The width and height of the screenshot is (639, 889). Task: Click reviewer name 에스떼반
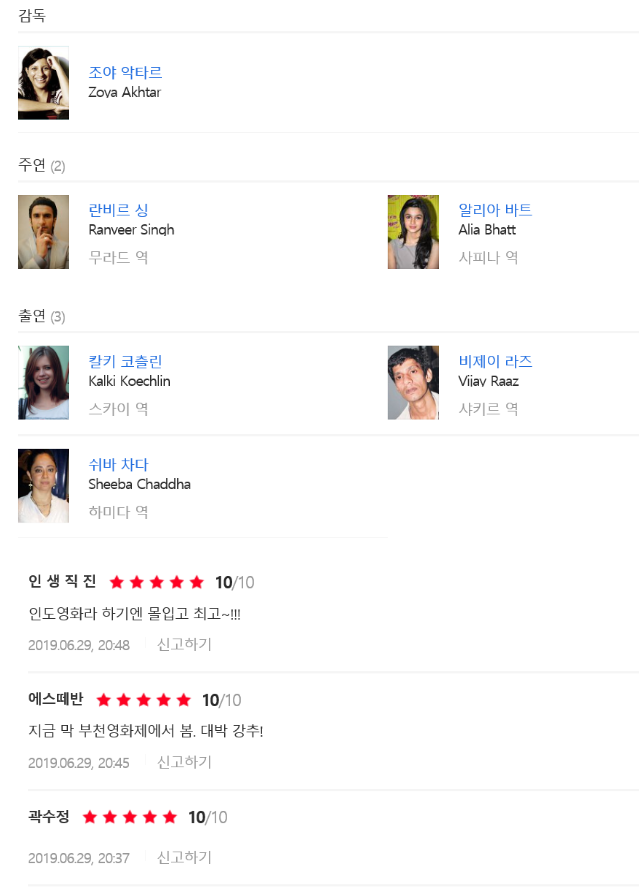[56, 699]
